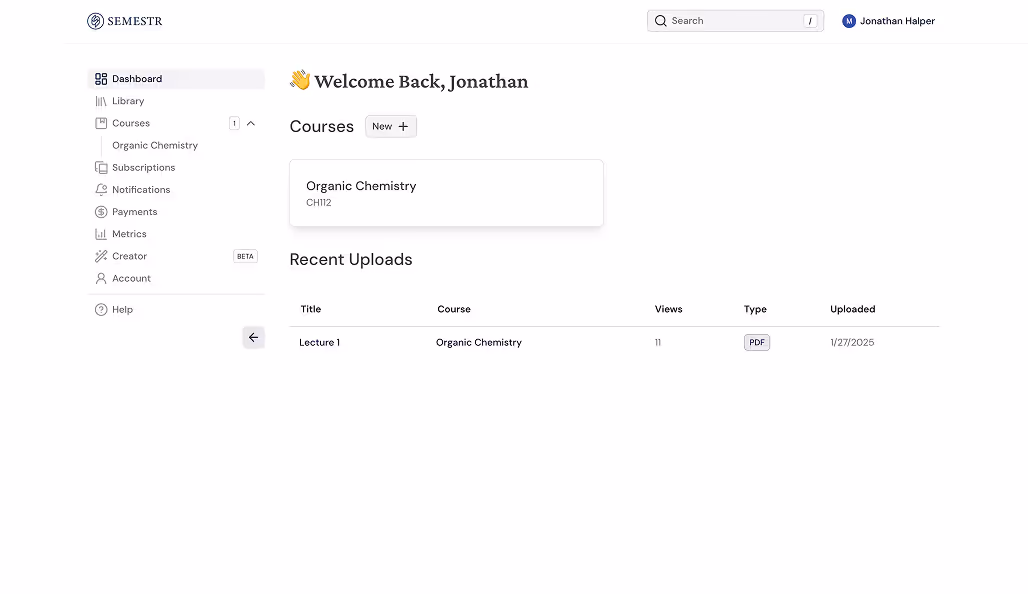Image resolution: width=1028 pixels, height=594 pixels.
Task: Click the Metrics bar-chart icon
Action: pos(101,234)
